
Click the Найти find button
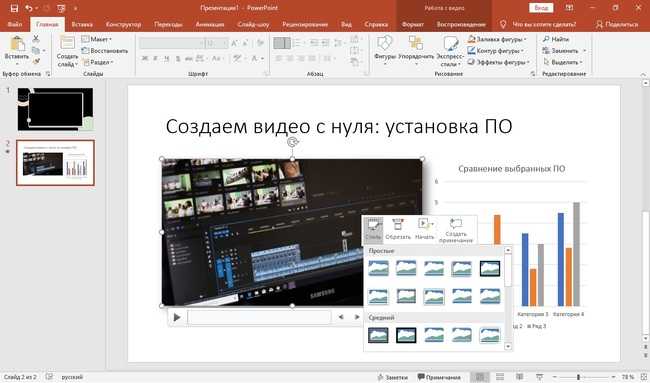[x=556, y=39]
